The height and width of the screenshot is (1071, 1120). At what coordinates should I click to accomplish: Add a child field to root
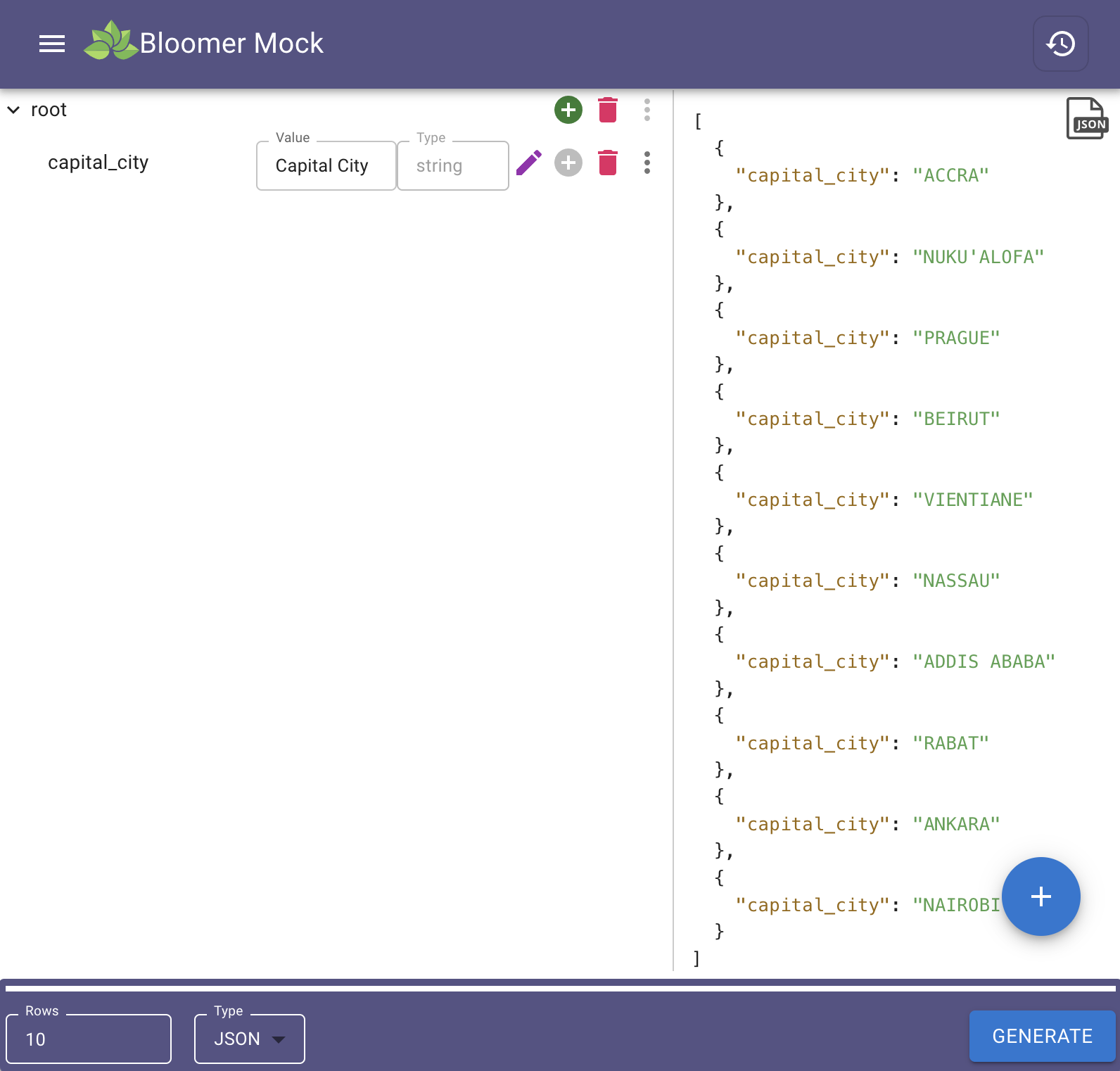pyautogui.click(x=568, y=110)
